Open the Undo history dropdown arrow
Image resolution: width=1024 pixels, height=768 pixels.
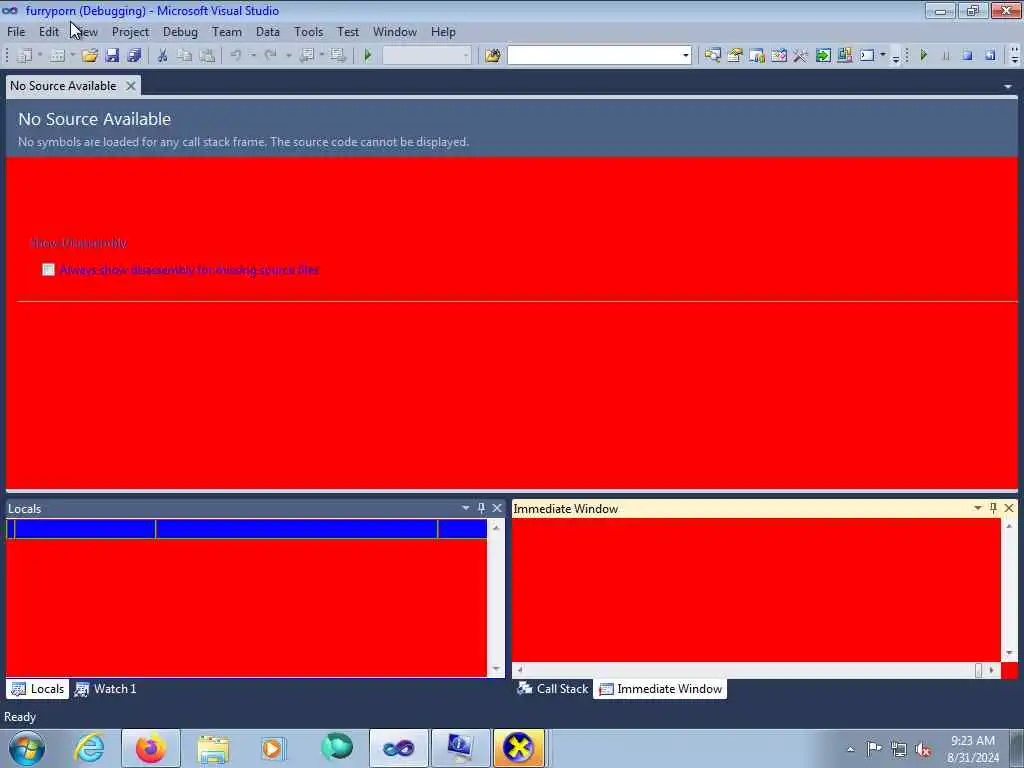pos(253,56)
